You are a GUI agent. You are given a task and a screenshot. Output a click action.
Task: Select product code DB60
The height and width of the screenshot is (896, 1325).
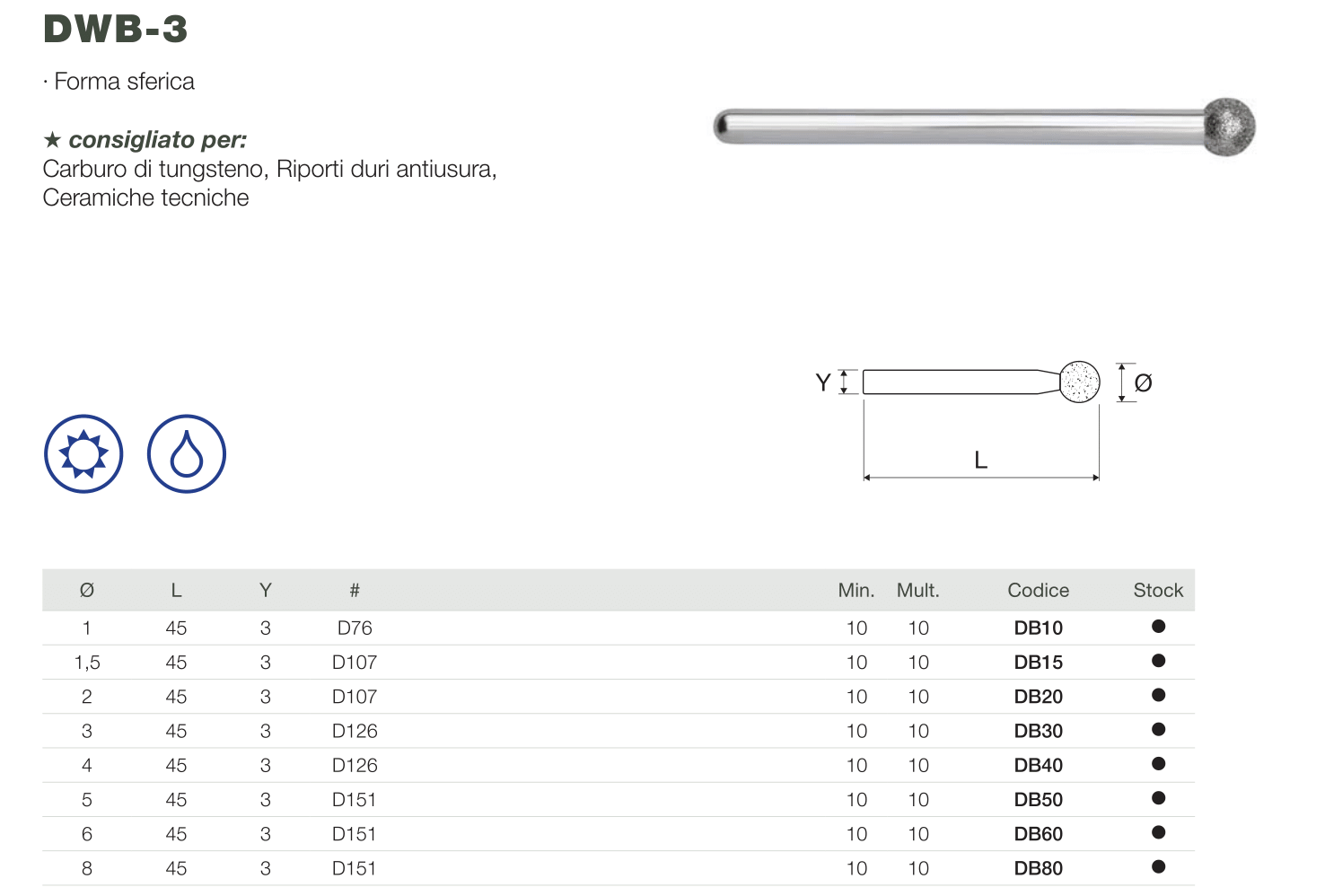click(1038, 834)
